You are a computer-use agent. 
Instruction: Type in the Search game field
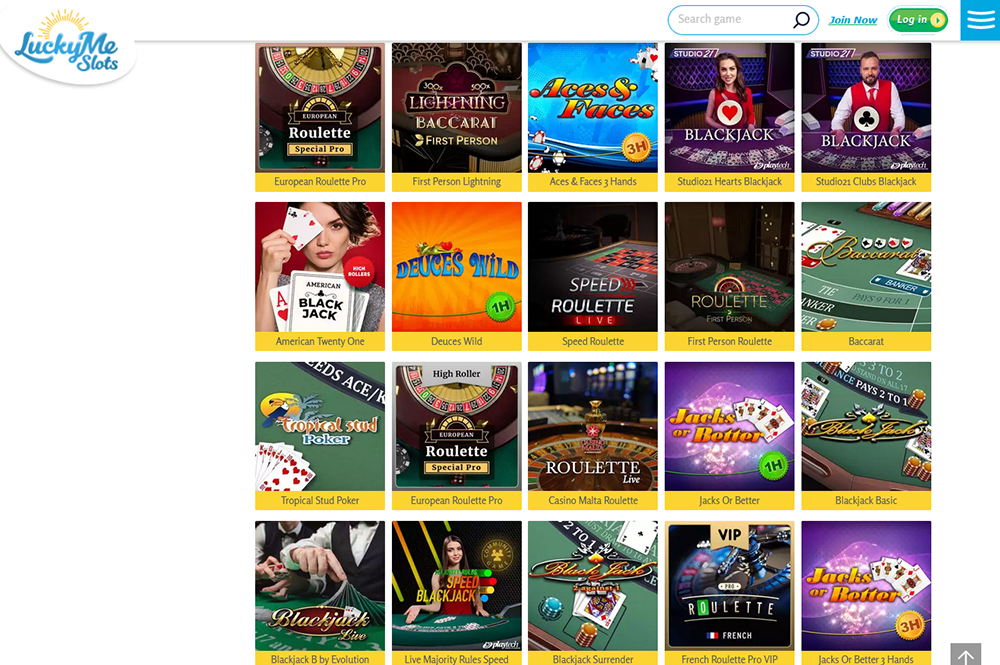coord(730,20)
